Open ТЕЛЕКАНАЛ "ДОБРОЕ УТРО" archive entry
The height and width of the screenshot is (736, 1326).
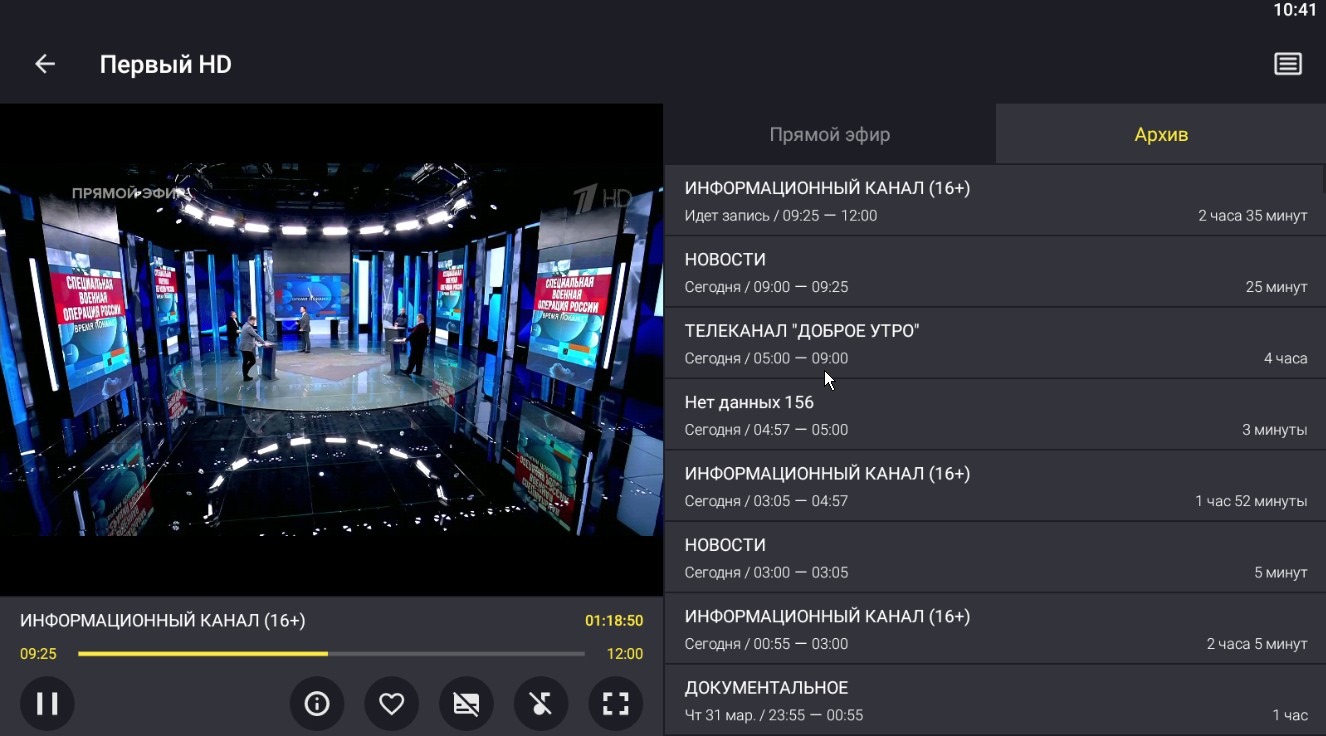pos(994,343)
